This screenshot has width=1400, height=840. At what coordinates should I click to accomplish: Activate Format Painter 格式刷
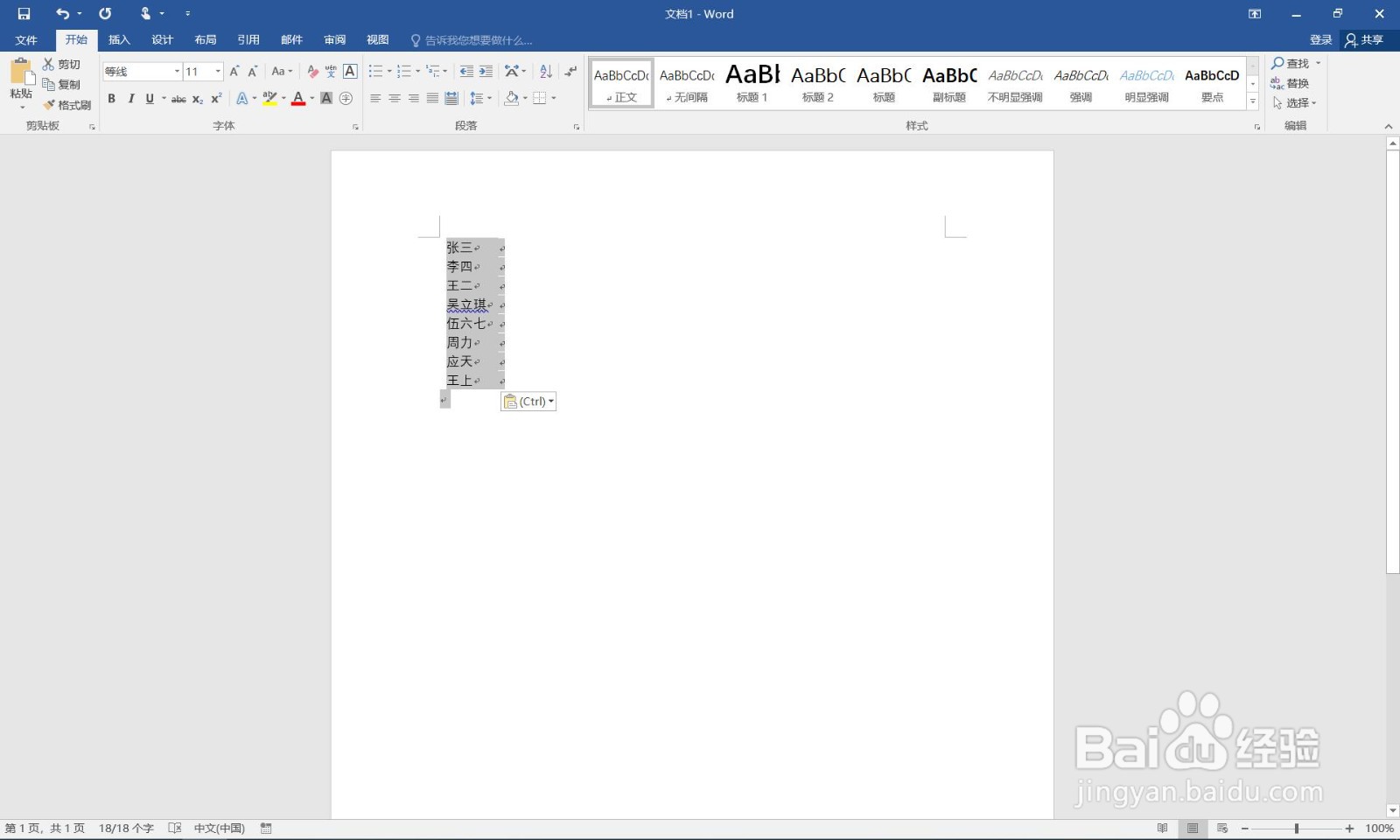[67, 104]
